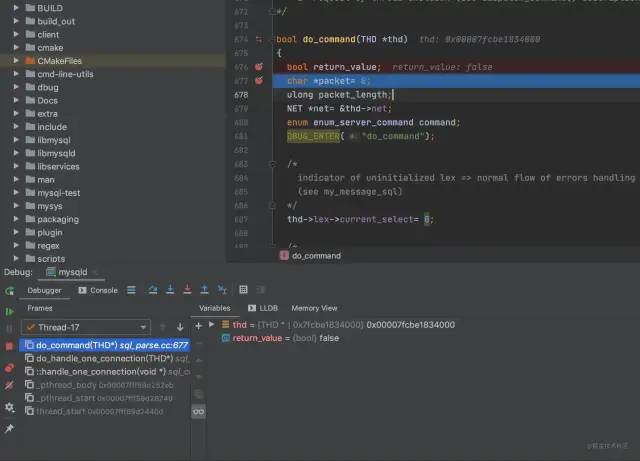Click the Step Over icon

point(153,290)
